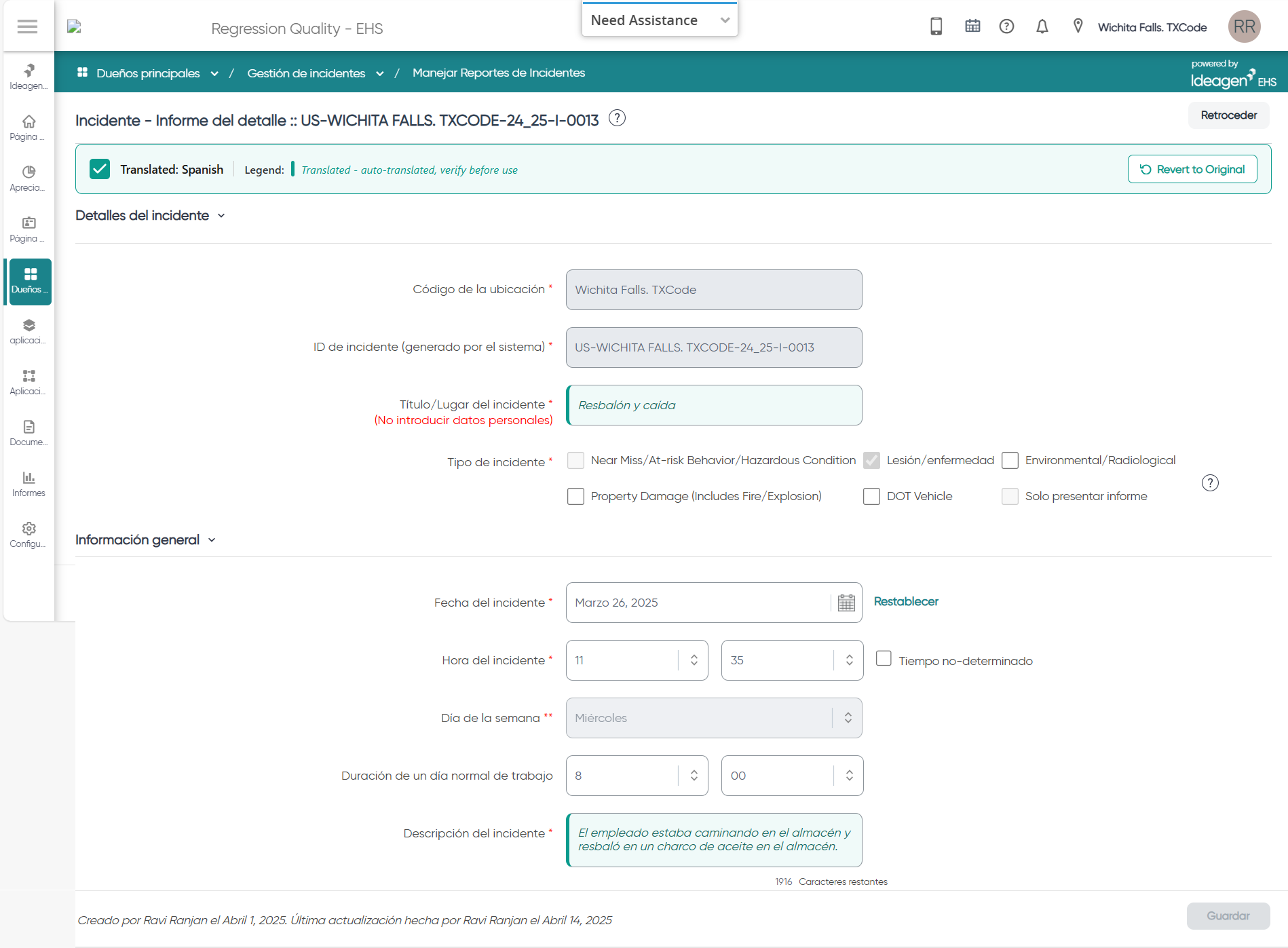This screenshot has height=948, width=1288.
Task: Click the Retroceder button
Action: [x=1228, y=115]
